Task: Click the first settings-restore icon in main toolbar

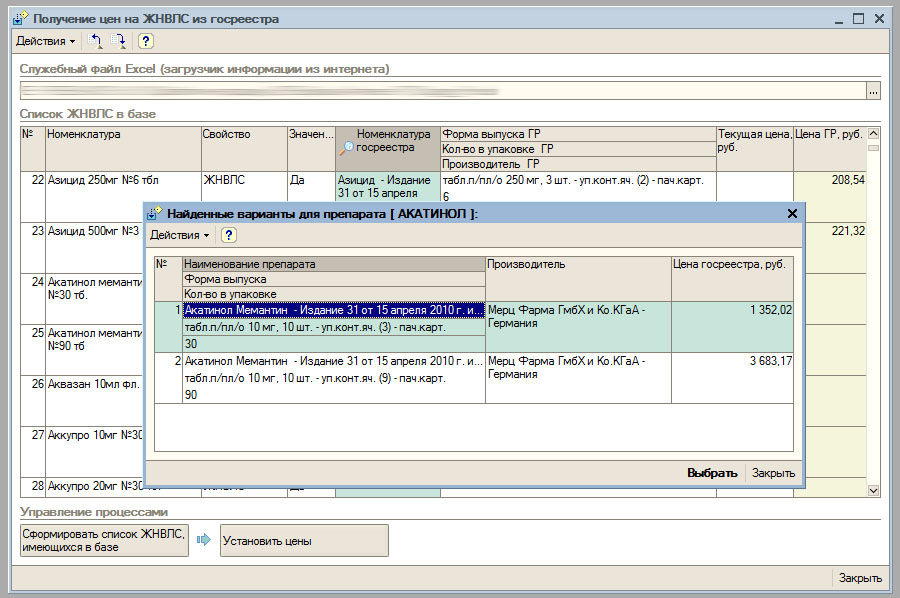Action: tap(97, 41)
